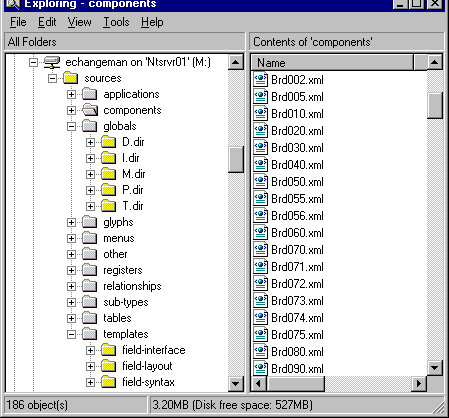Expand the applications folder node

click(x=71, y=94)
